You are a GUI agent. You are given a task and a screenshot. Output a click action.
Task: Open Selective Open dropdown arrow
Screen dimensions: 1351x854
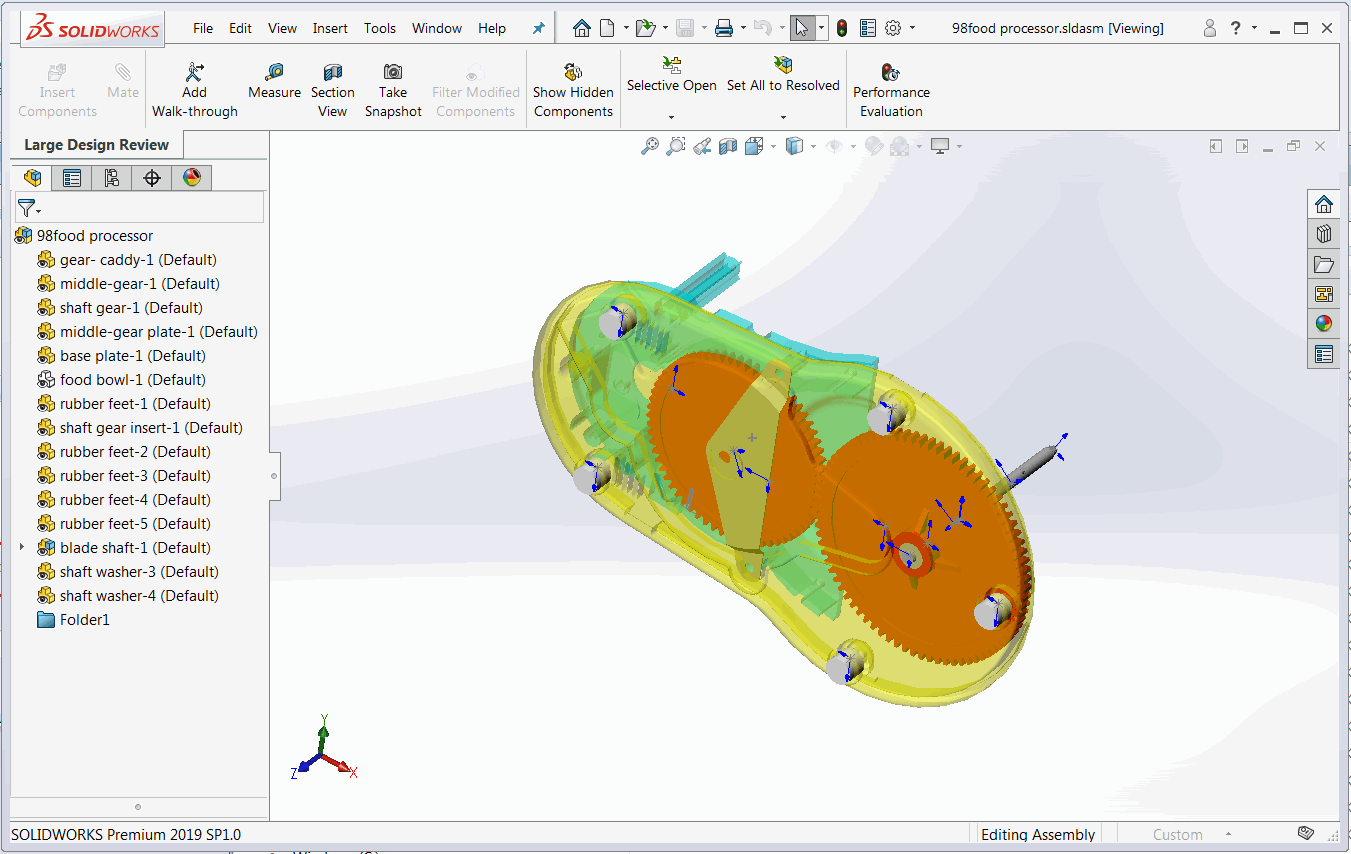pyautogui.click(x=671, y=117)
